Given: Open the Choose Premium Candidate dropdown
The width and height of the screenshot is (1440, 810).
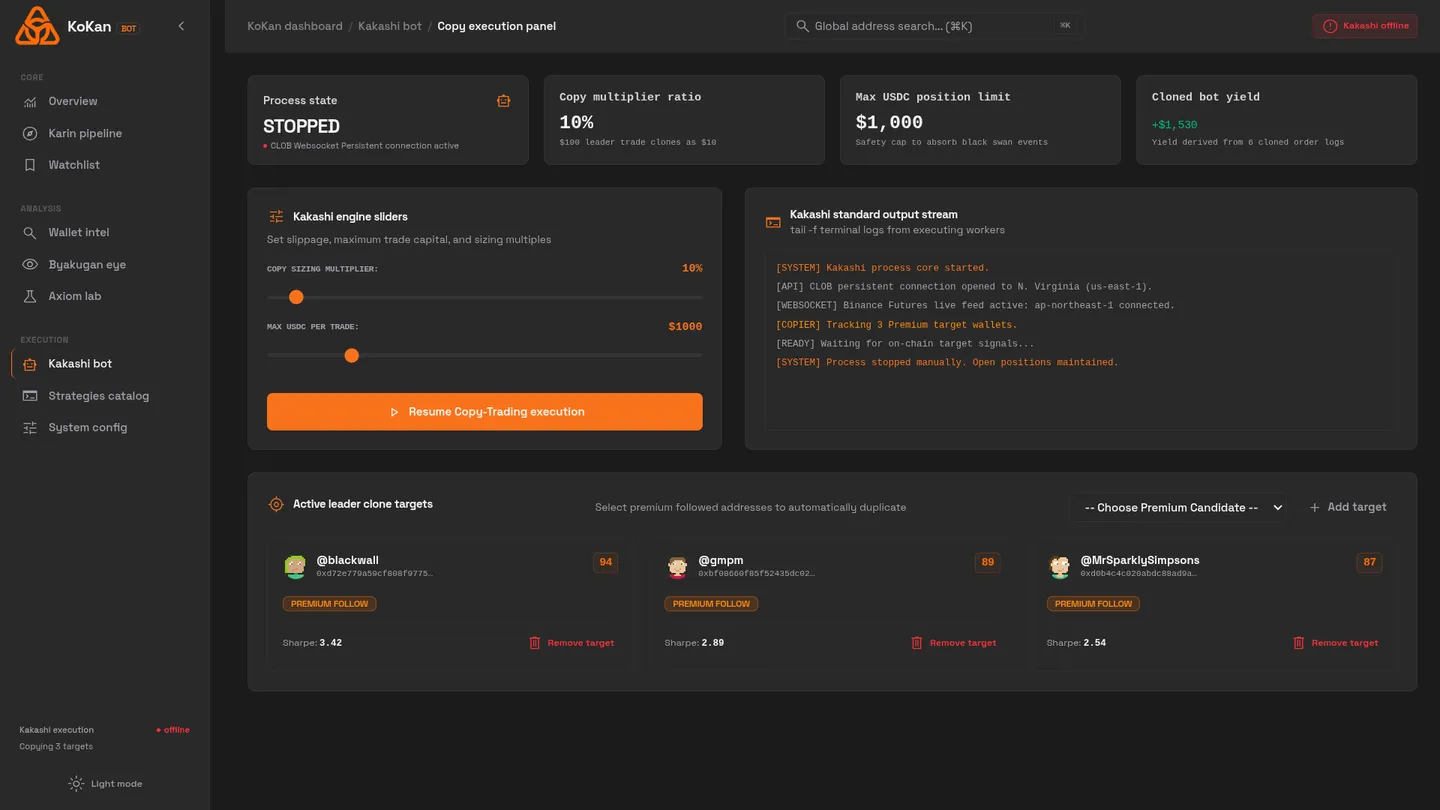Looking at the screenshot, I should (x=1177, y=507).
